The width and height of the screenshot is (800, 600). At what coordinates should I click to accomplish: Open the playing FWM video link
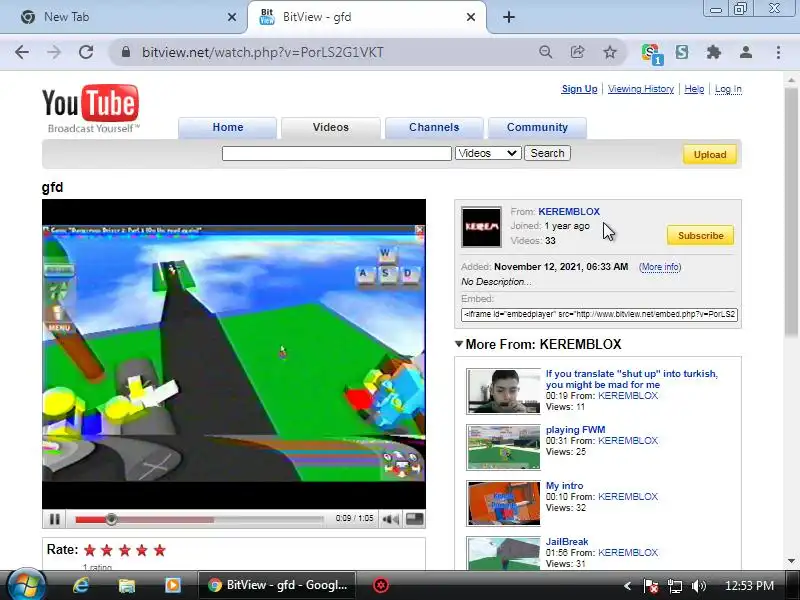pos(576,430)
